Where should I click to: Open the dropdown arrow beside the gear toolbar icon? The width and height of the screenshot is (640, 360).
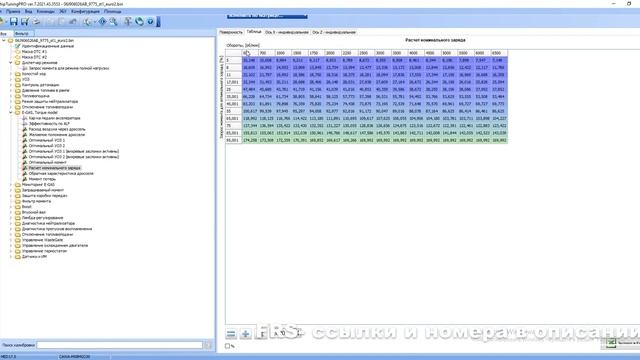click(x=94, y=22)
